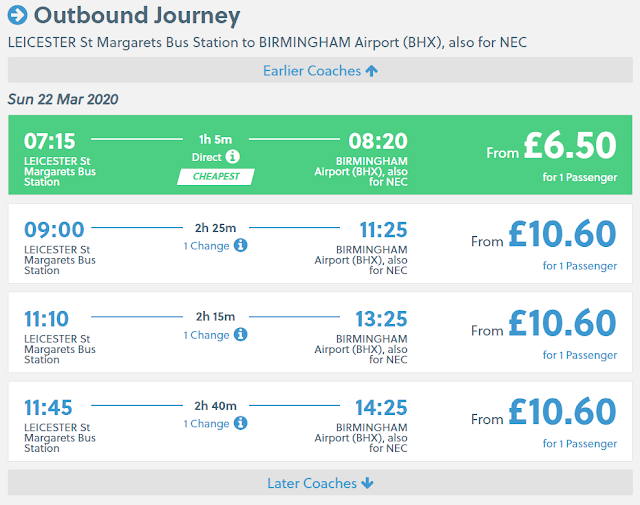
Task: Show Earlier Coaches
Action: (x=312, y=70)
